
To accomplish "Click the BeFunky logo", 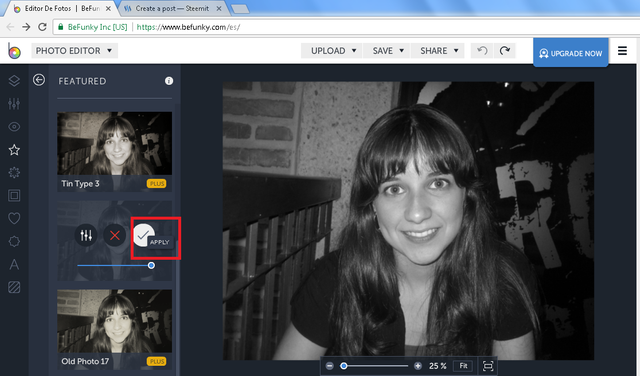I will (x=14, y=51).
